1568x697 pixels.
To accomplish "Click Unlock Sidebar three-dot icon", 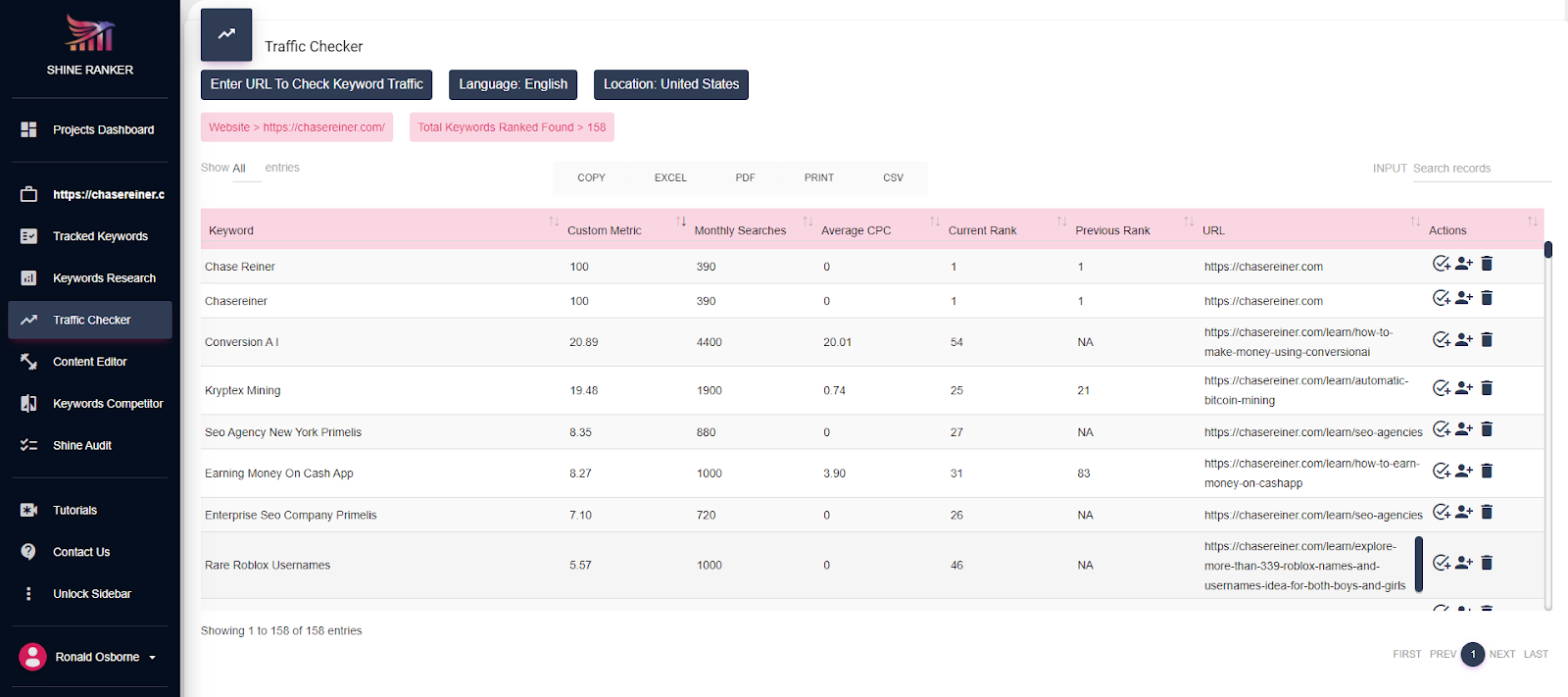I will point(28,594).
